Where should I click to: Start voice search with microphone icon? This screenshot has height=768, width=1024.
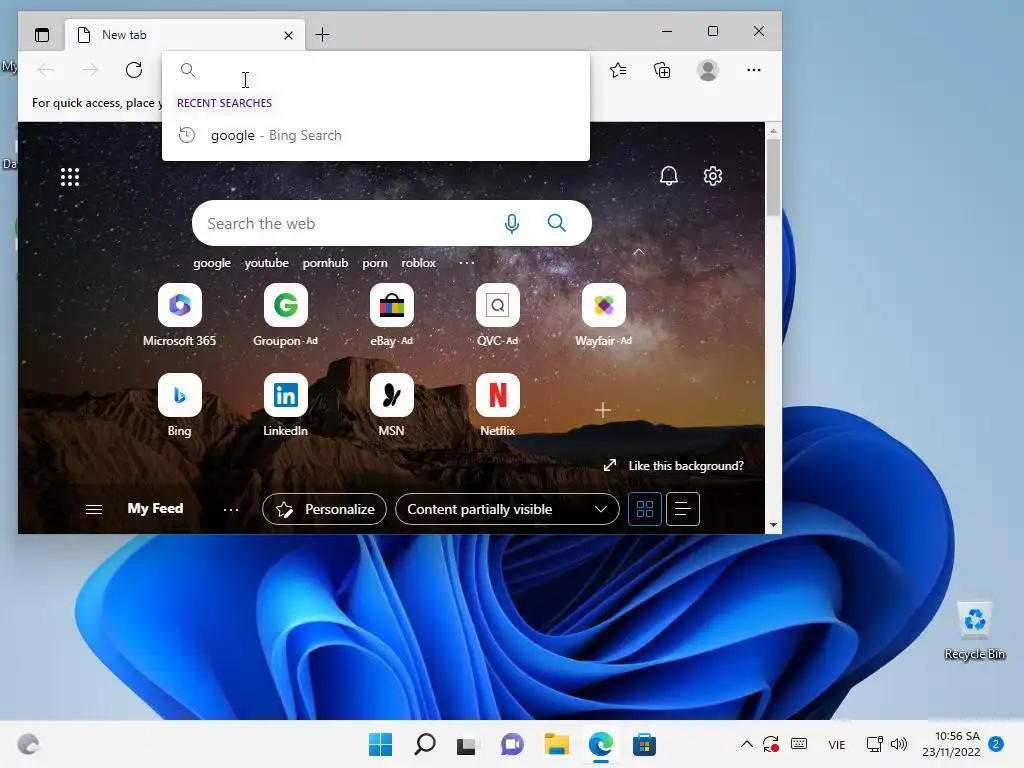point(512,223)
